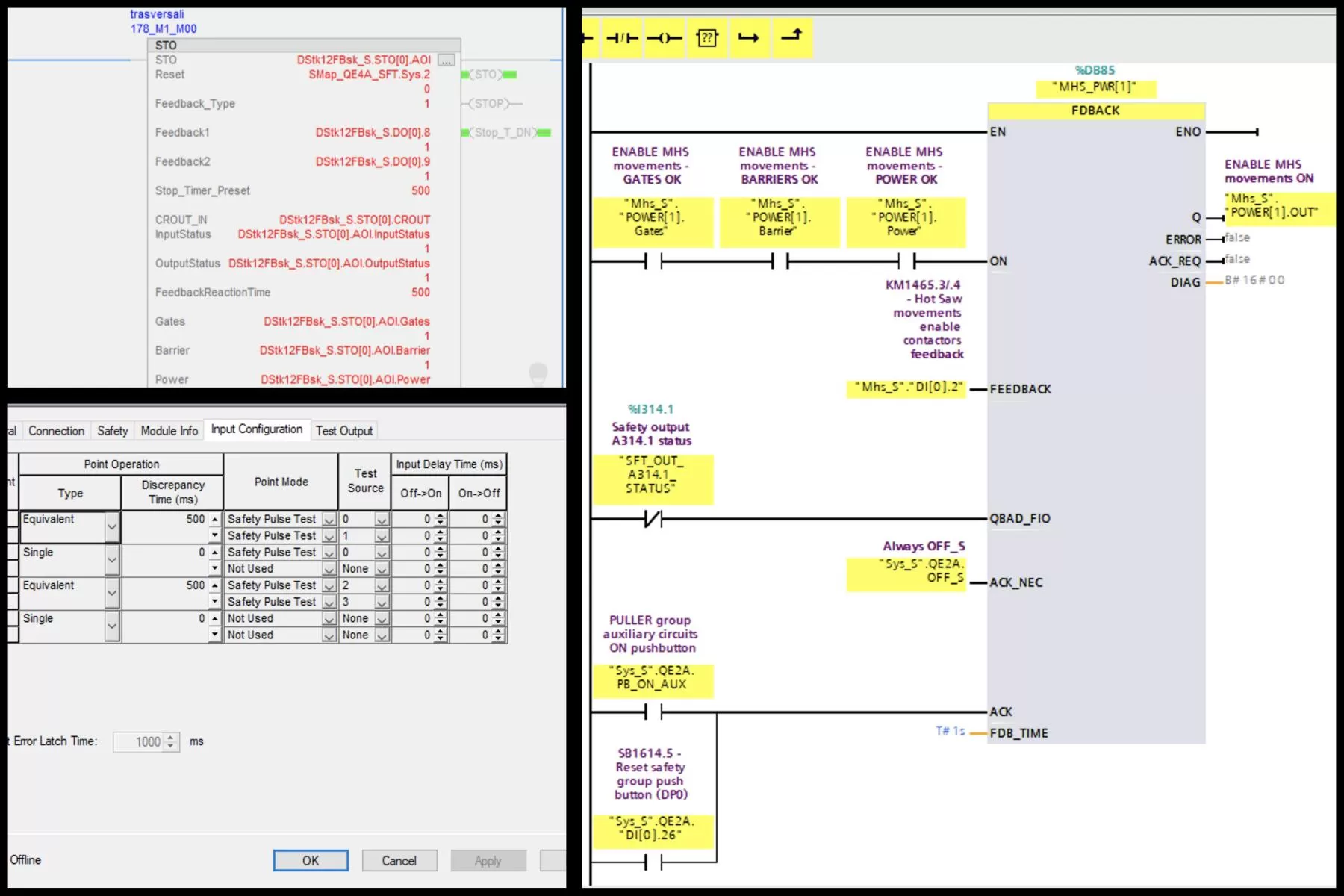Screen dimensions: 1344x896
Task: Open the Test Source dropdown showing 3
Action: click(382, 603)
